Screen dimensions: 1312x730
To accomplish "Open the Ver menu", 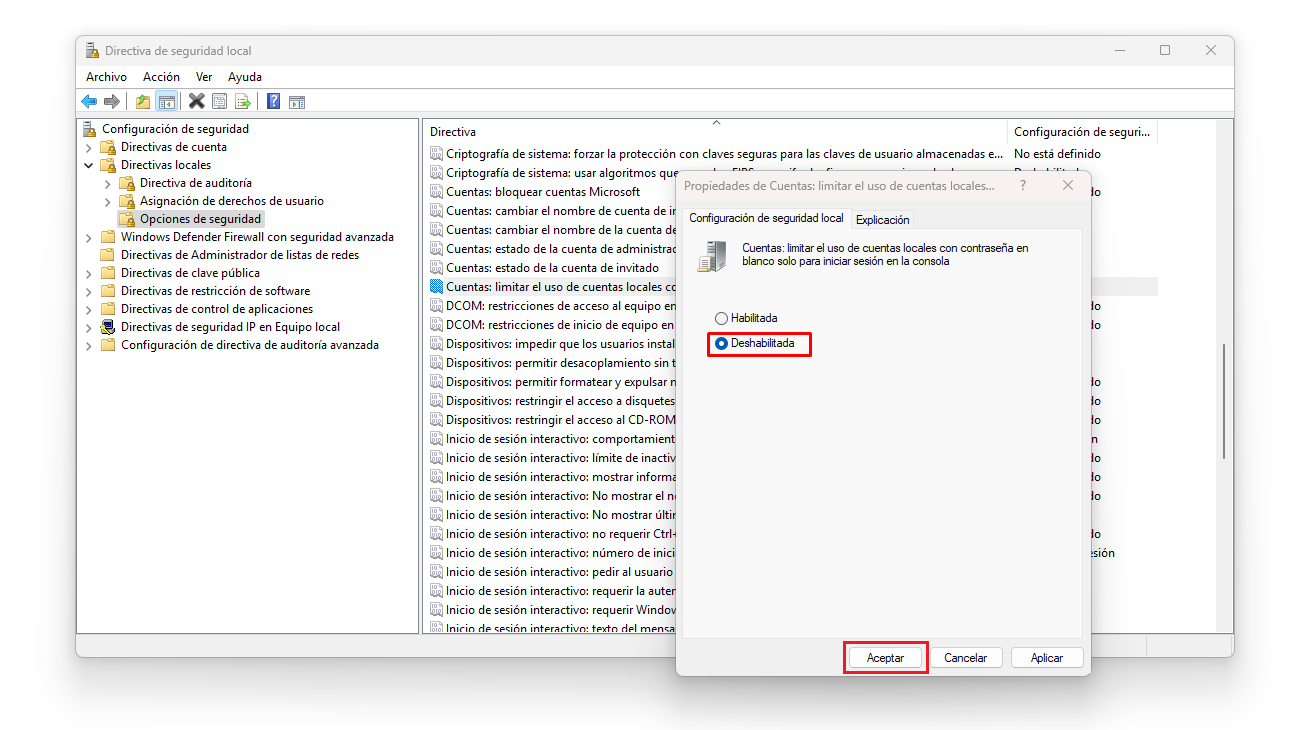I will click(x=204, y=77).
